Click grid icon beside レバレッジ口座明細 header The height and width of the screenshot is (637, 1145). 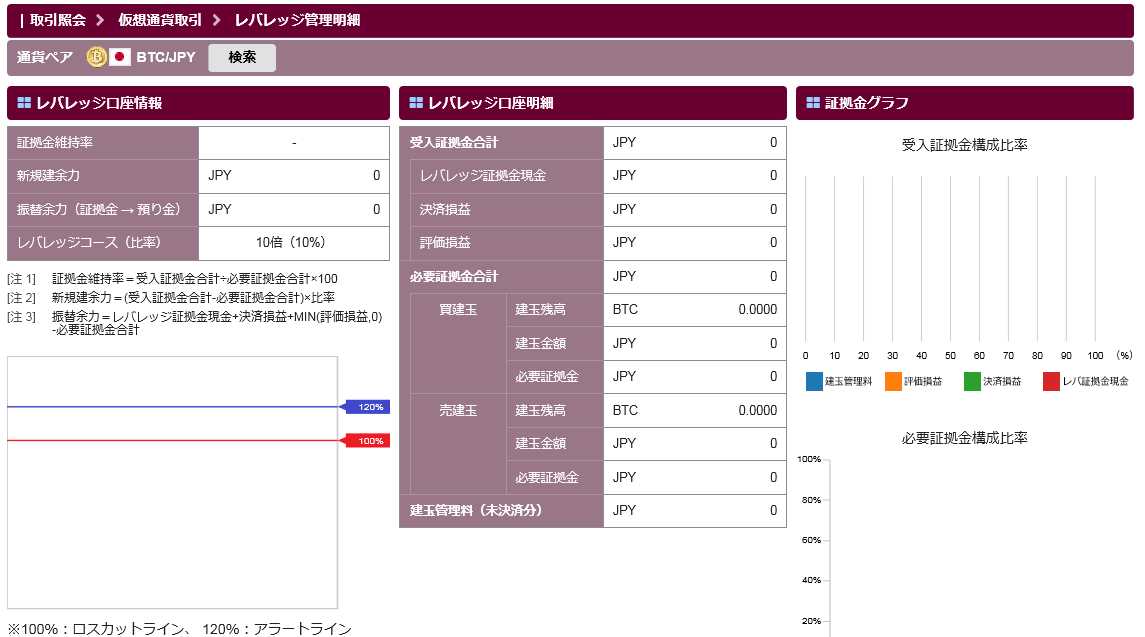(416, 103)
